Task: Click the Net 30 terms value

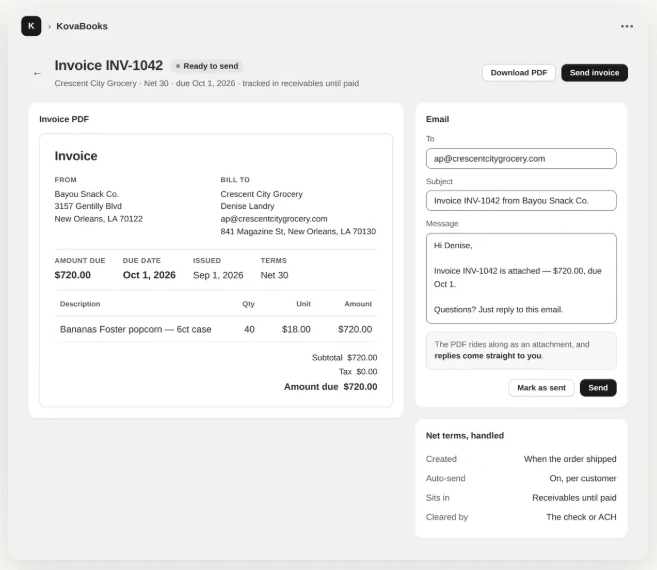Action: [274, 275]
